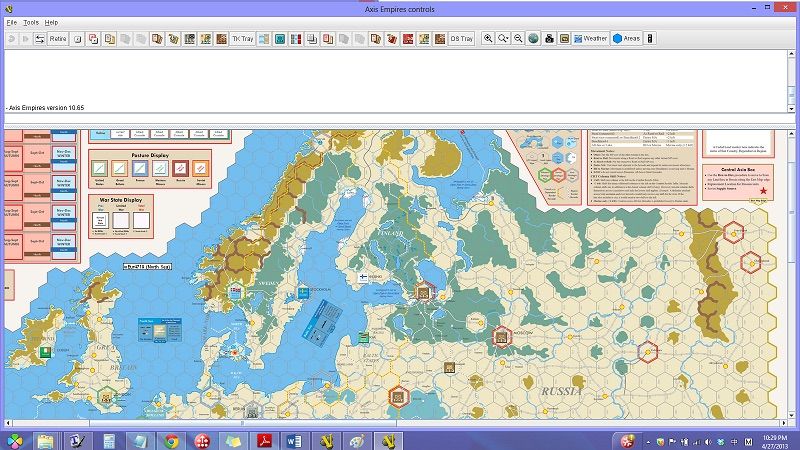Zoom in with the magnifier plus icon
This screenshot has width=800, height=450.
(x=488, y=39)
